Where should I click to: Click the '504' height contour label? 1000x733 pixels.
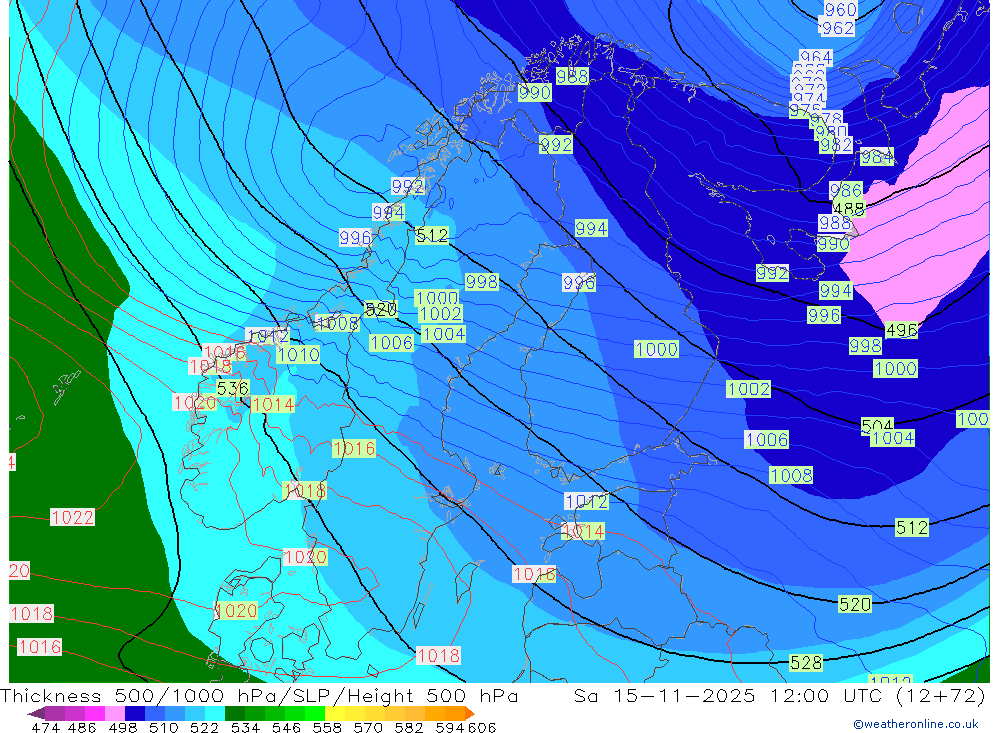tap(877, 425)
